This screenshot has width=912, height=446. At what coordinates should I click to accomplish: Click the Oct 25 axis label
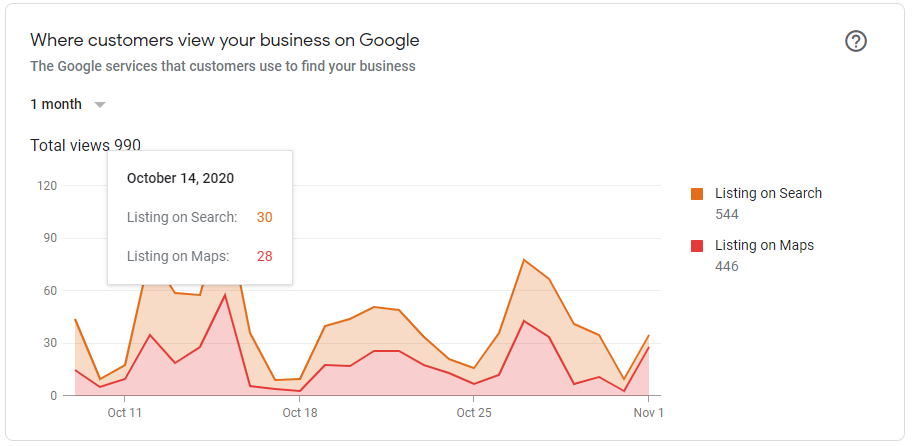click(473, 413)
